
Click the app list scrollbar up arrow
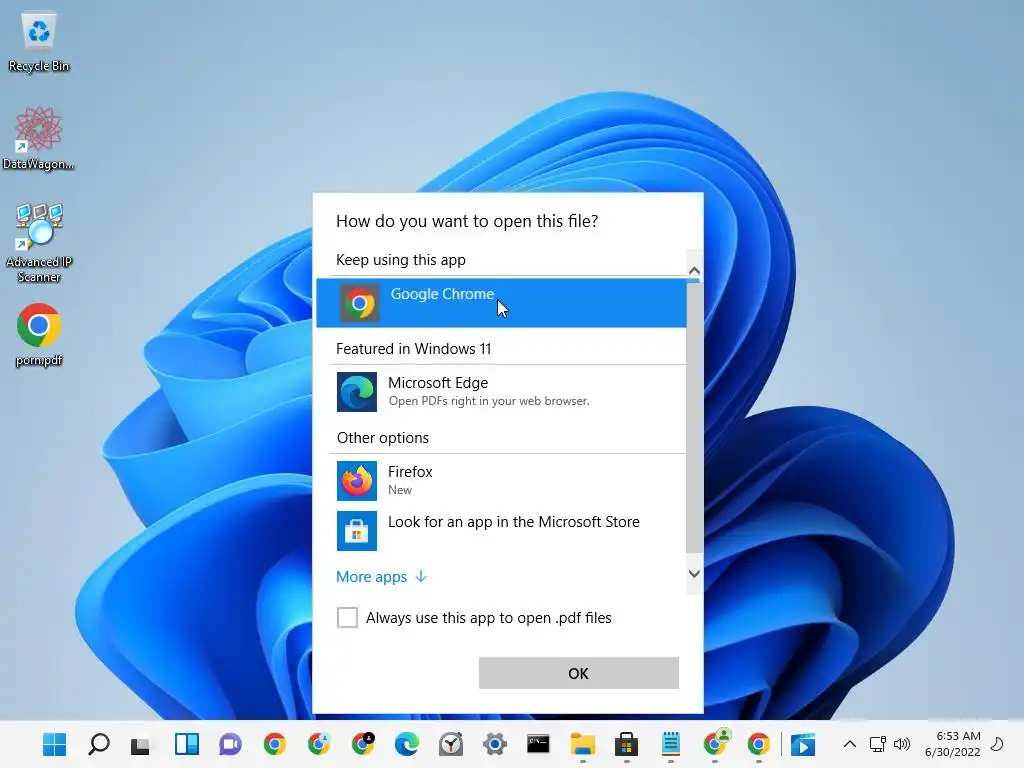click(x=694, y=270)
